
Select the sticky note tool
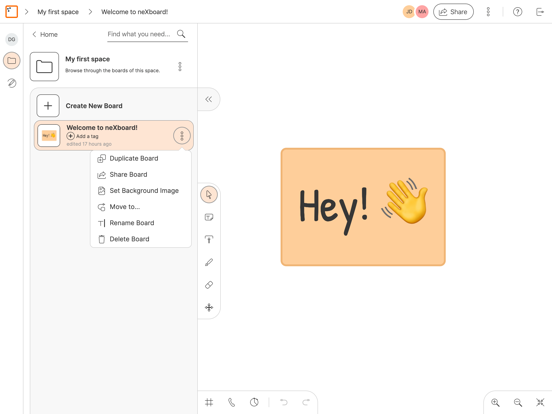(209, 217)
